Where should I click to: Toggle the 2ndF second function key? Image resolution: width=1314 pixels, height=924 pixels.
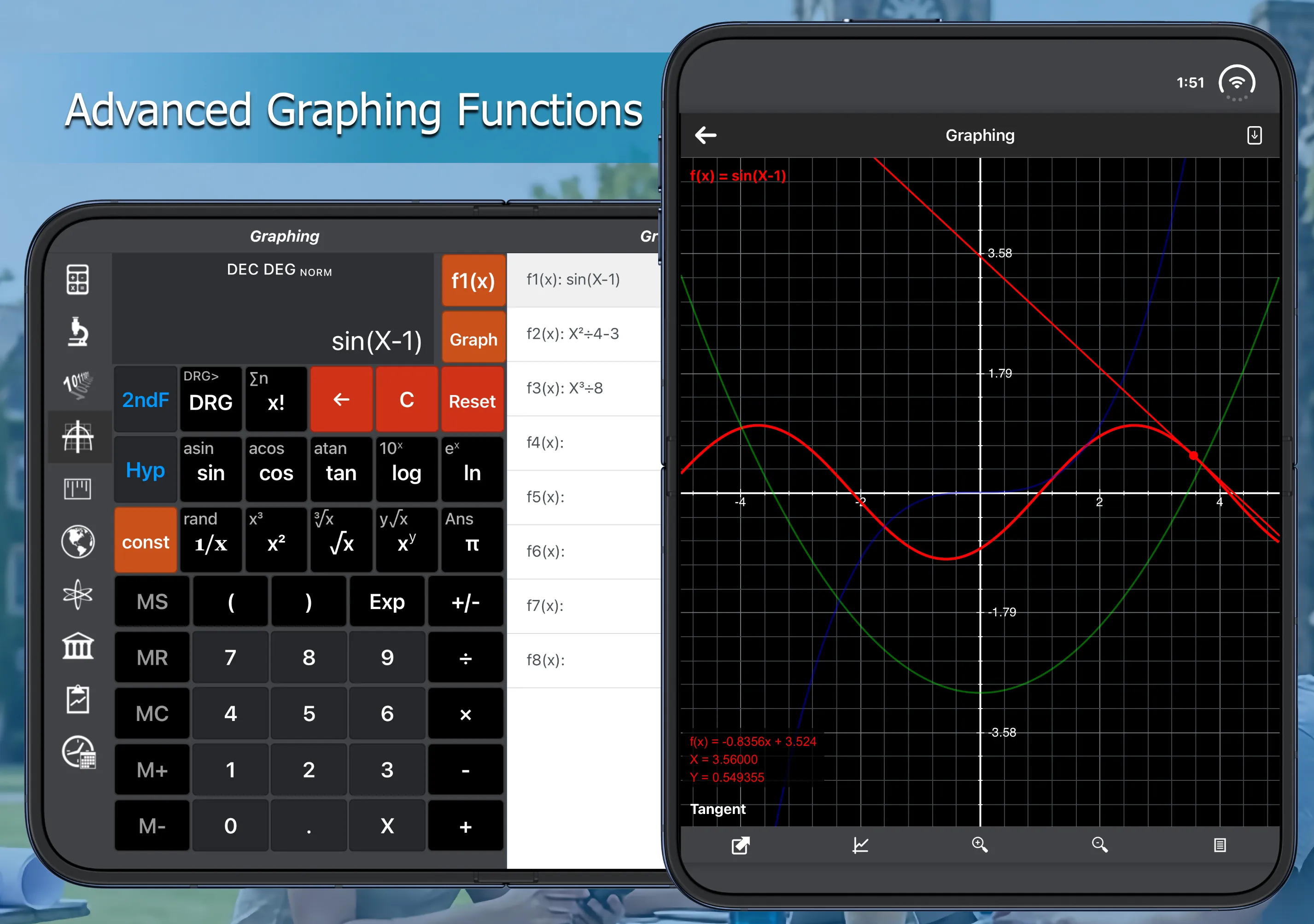[x=146, y=399]
